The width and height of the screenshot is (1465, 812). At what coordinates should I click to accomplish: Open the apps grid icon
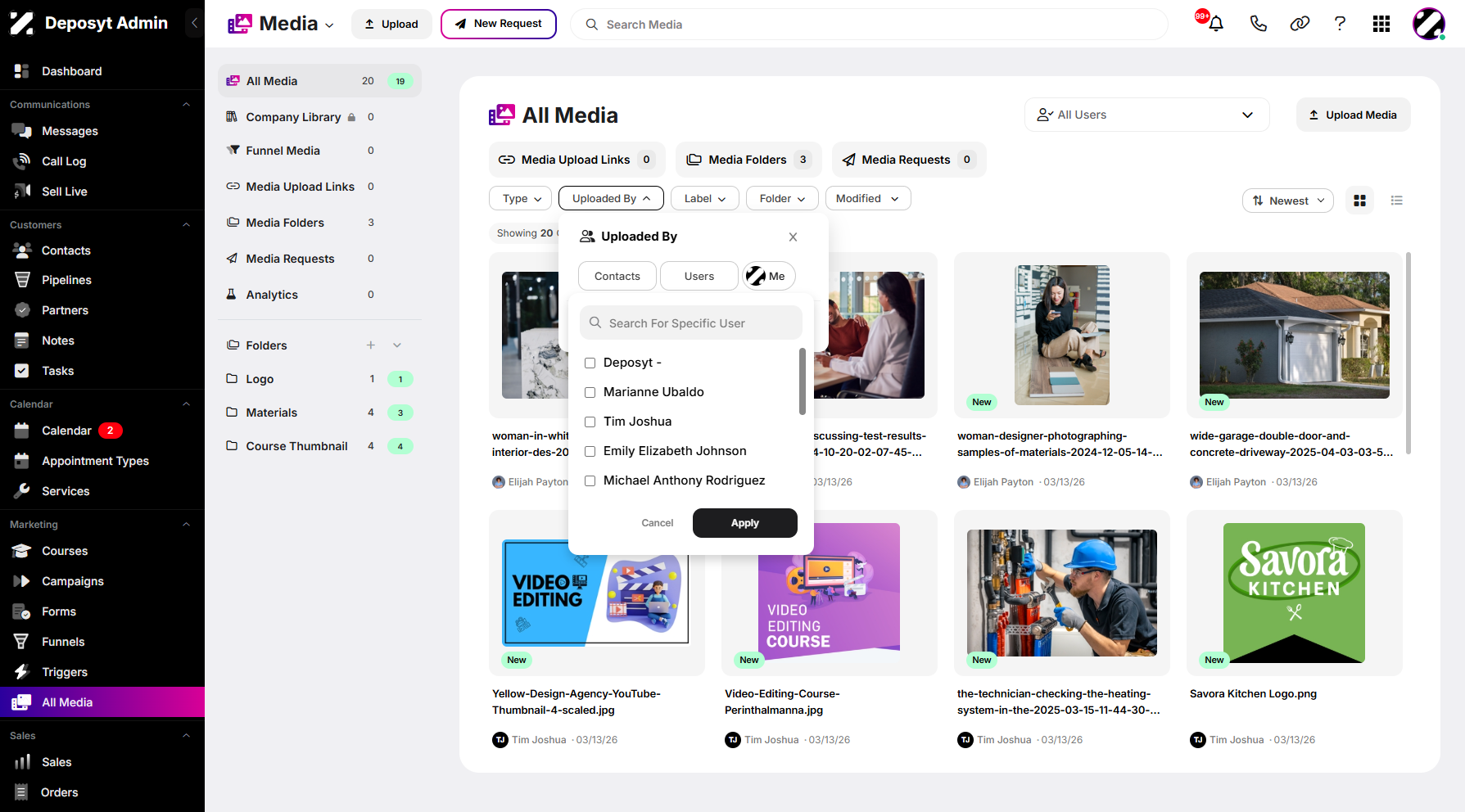pyautogui.click(x=1381, y=24)
